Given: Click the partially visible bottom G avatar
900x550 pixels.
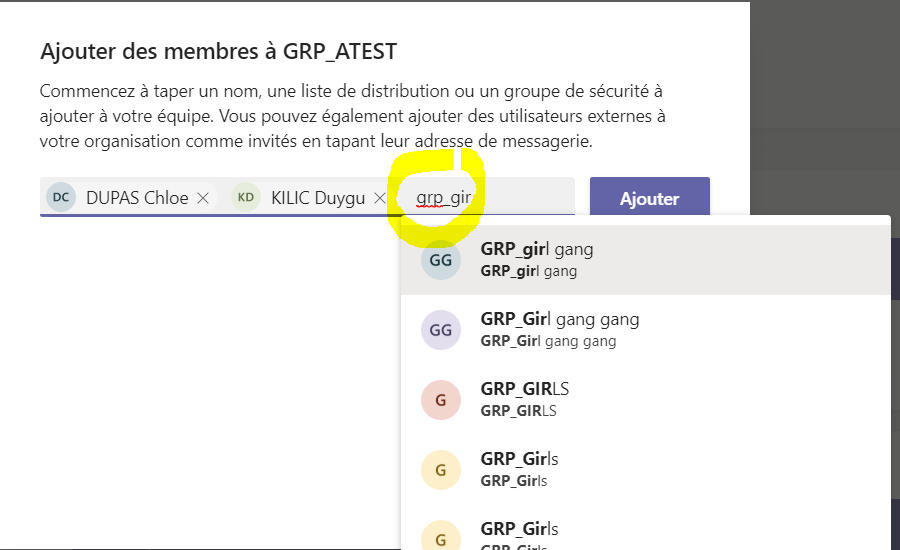Looking at the screenshot, I should click(x=441, y=535).
